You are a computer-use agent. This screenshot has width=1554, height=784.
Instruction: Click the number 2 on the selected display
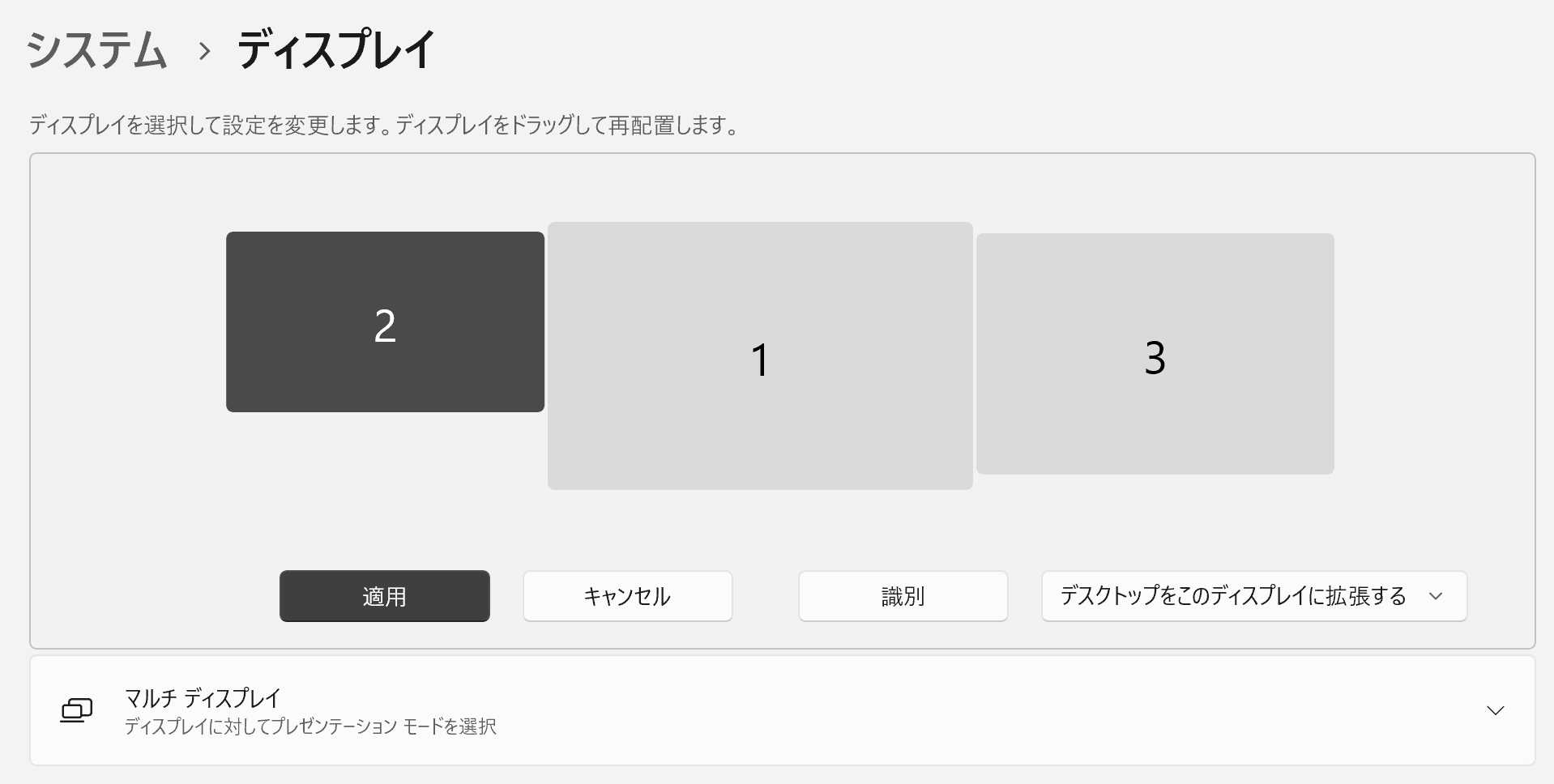coord(385,326)
